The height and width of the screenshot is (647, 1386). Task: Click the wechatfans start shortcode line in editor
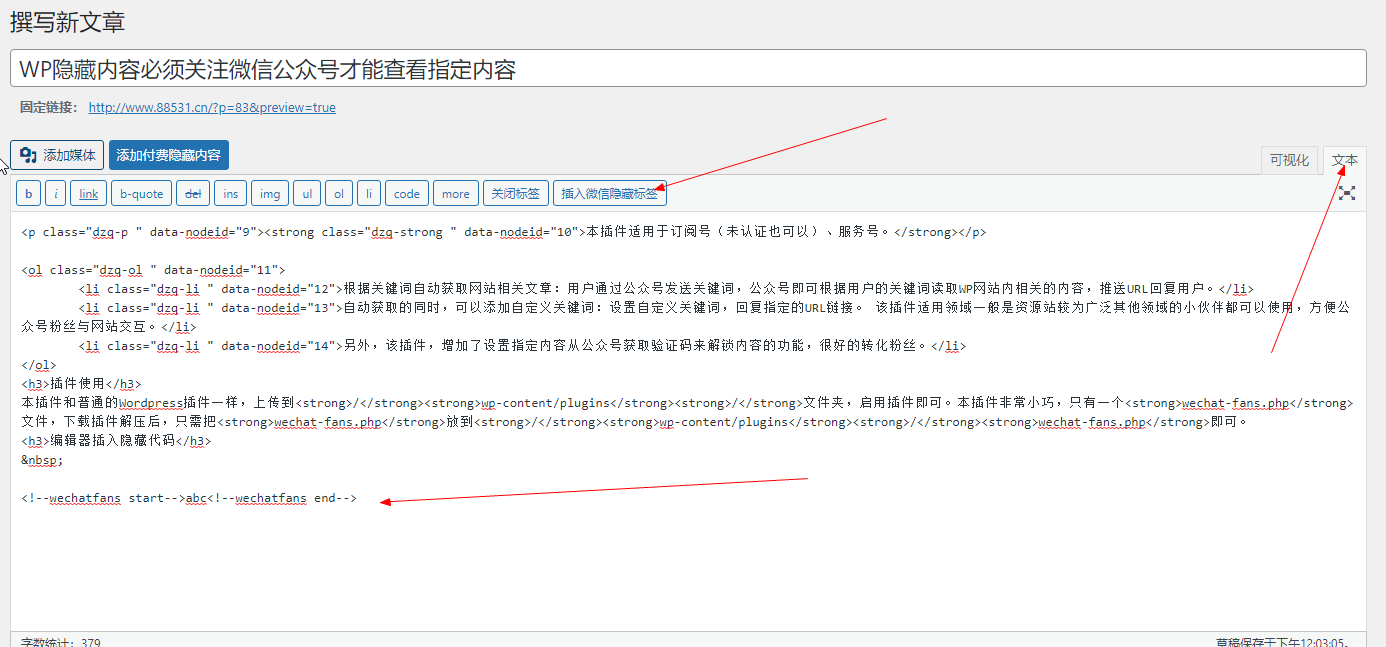tap(189, 498)
